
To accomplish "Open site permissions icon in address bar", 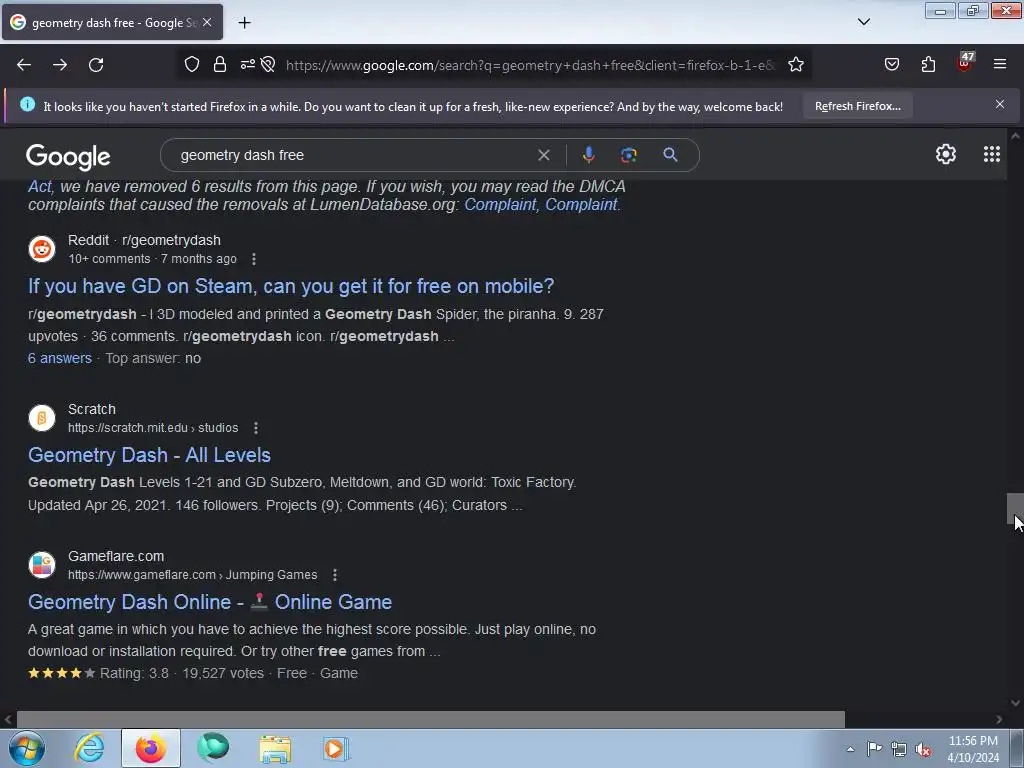I will coord(248,65).
